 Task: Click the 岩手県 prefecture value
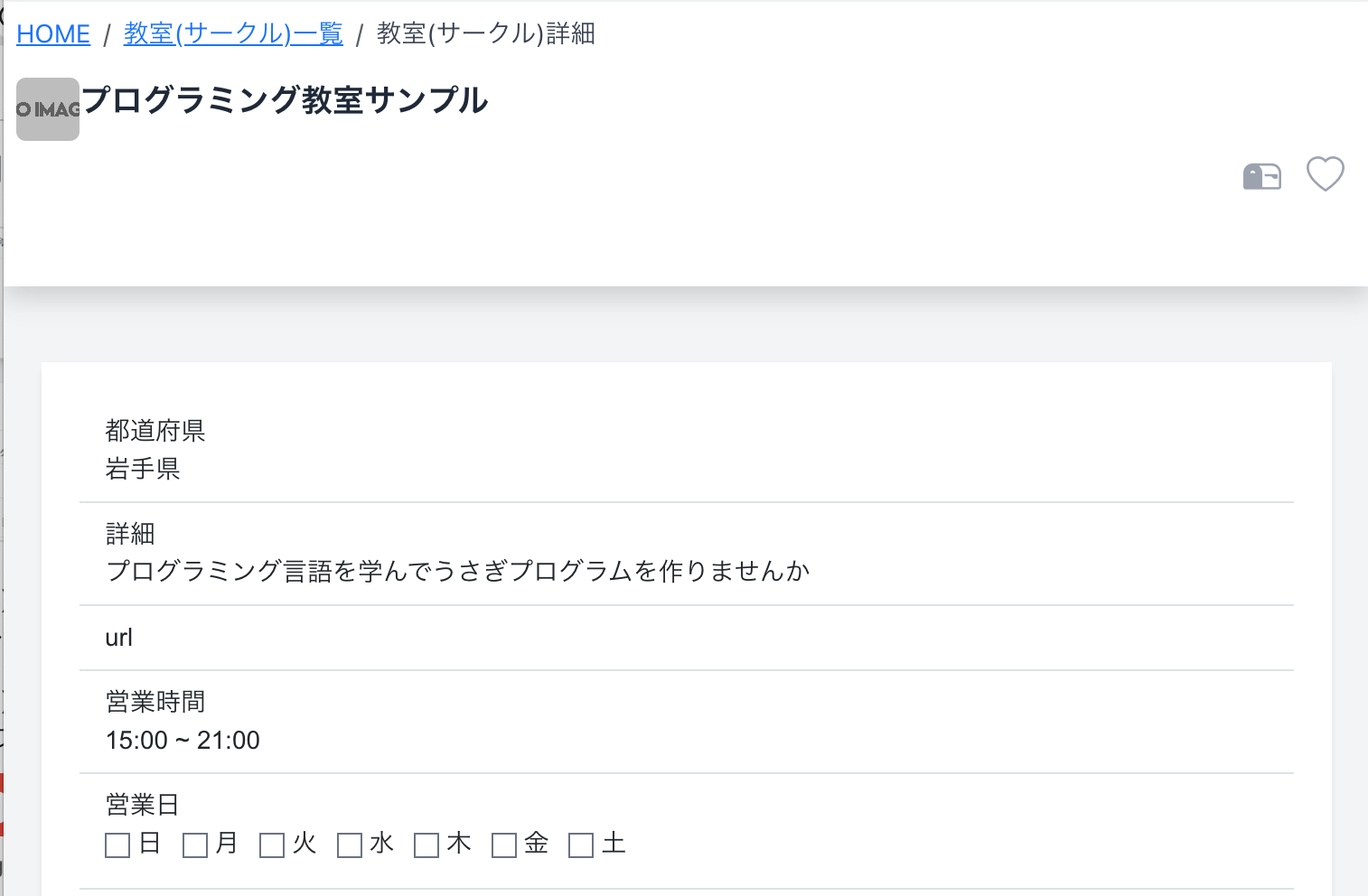click(143, 469)
